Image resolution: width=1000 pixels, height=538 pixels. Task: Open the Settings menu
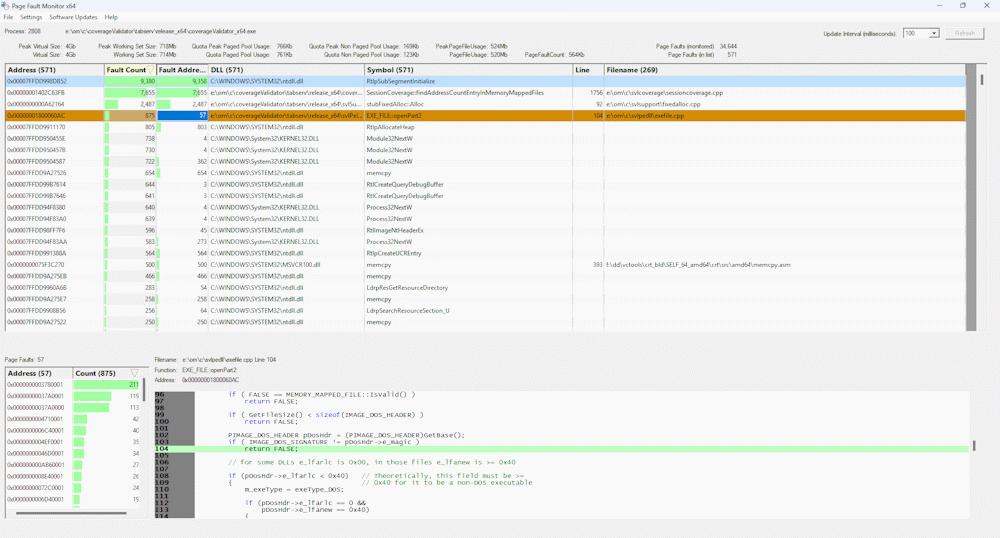[31, 17]
